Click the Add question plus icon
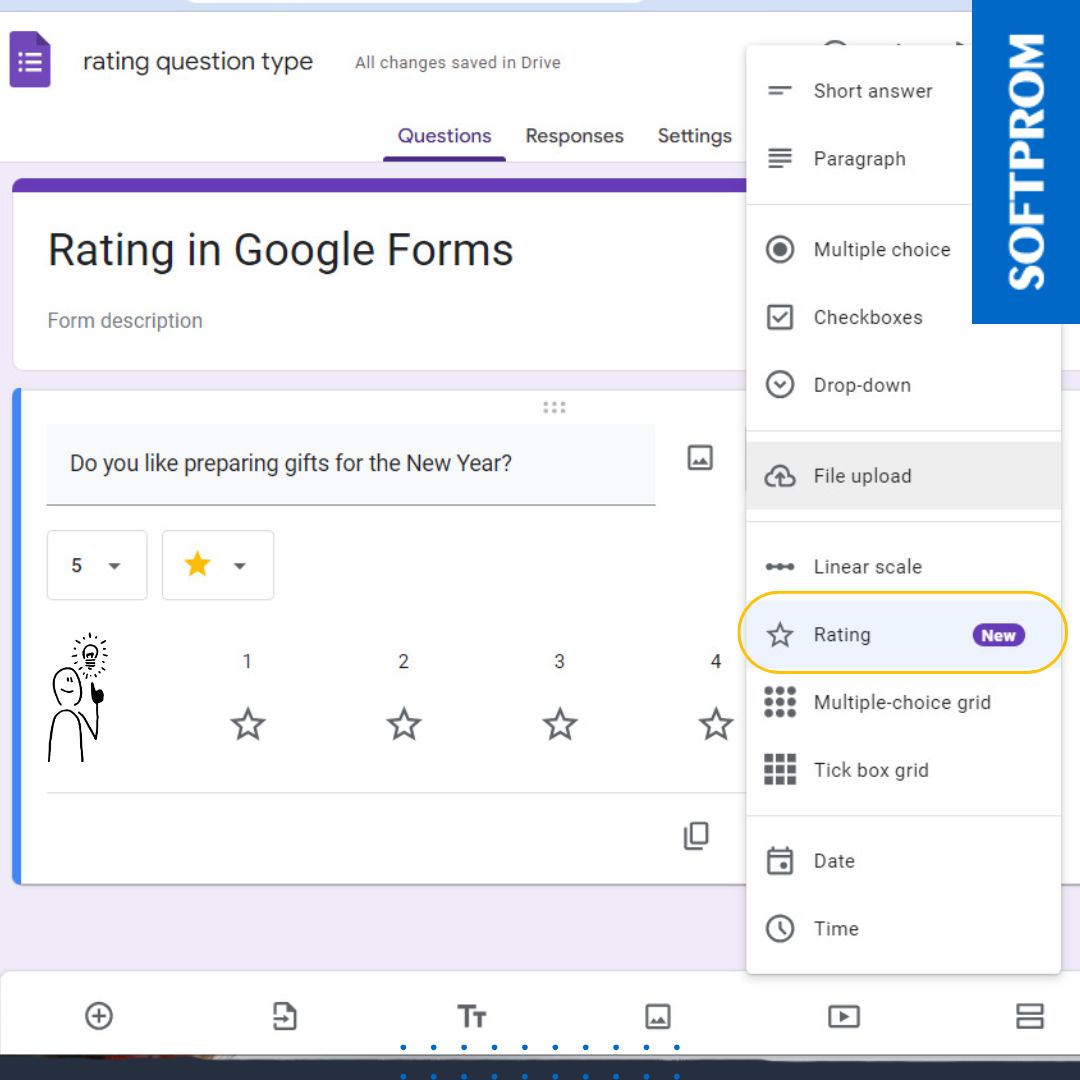Viewport: 1080px width, 1080px height. click(97, 1016)
